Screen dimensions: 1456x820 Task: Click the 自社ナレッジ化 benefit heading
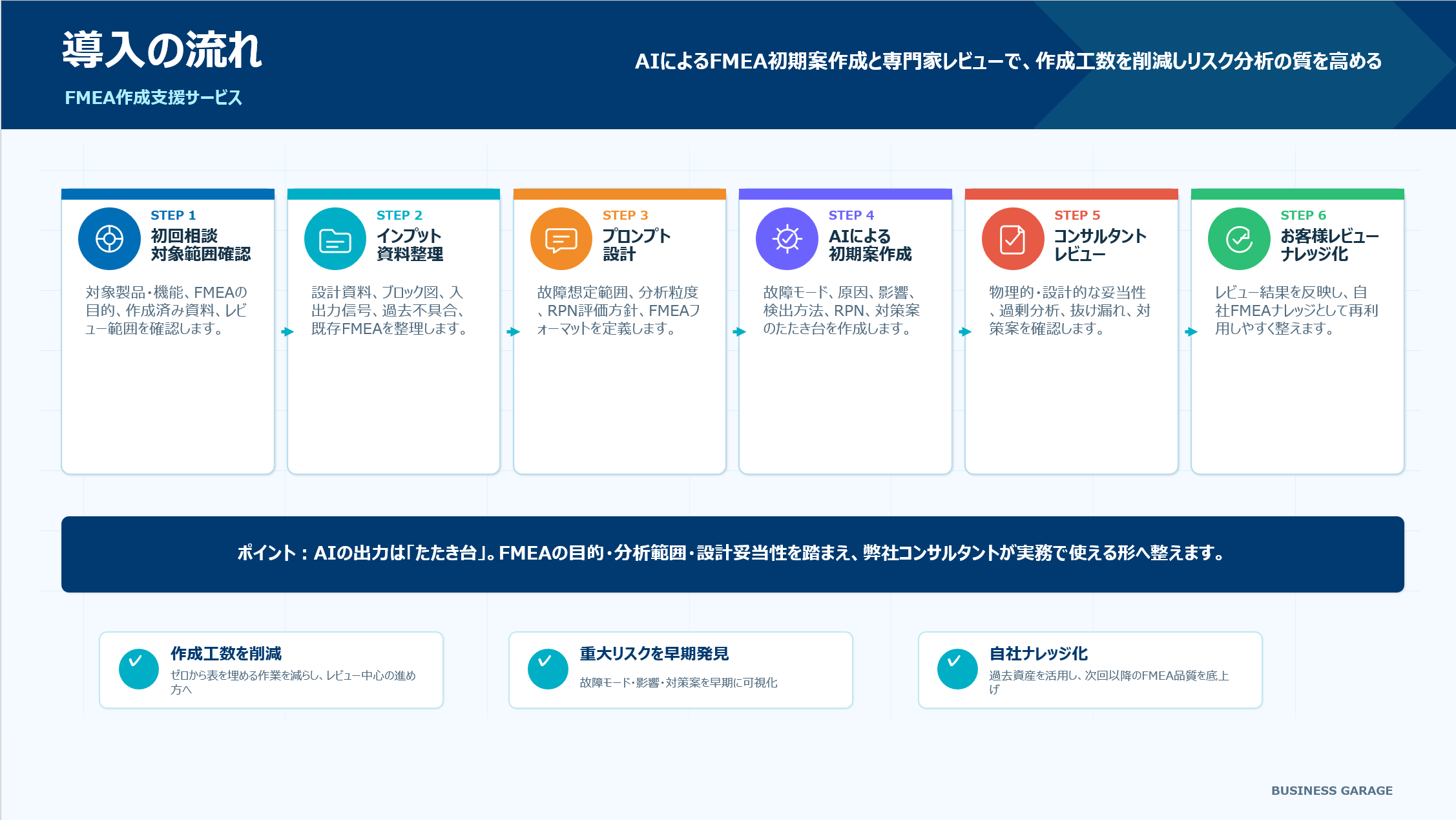coord(1039,654)
